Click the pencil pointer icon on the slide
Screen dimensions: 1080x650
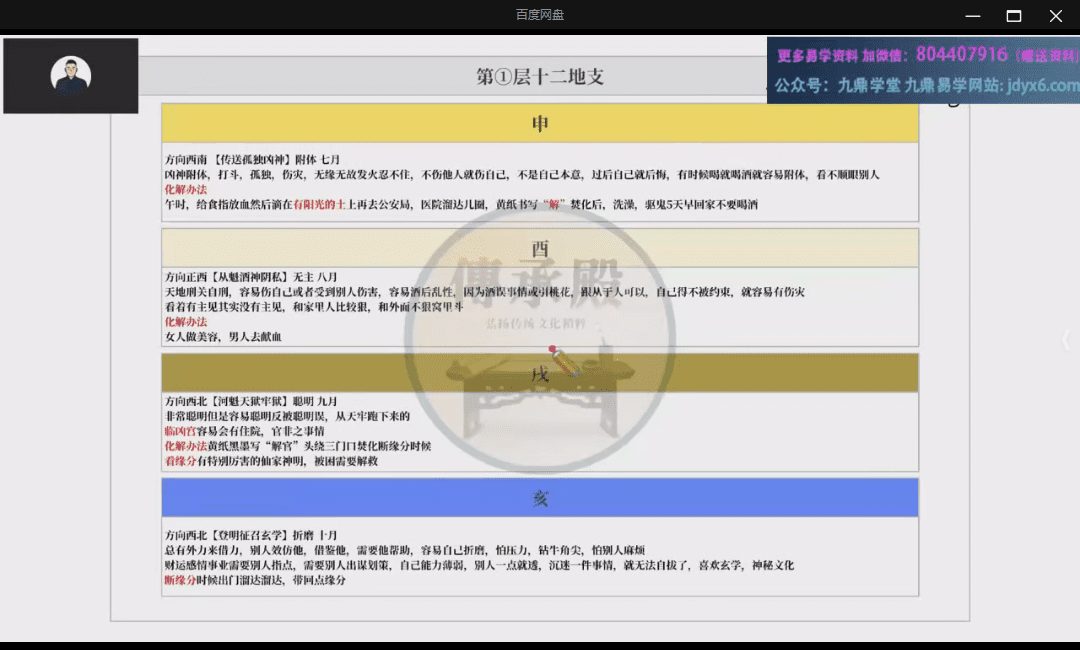(x=564, y=361)
